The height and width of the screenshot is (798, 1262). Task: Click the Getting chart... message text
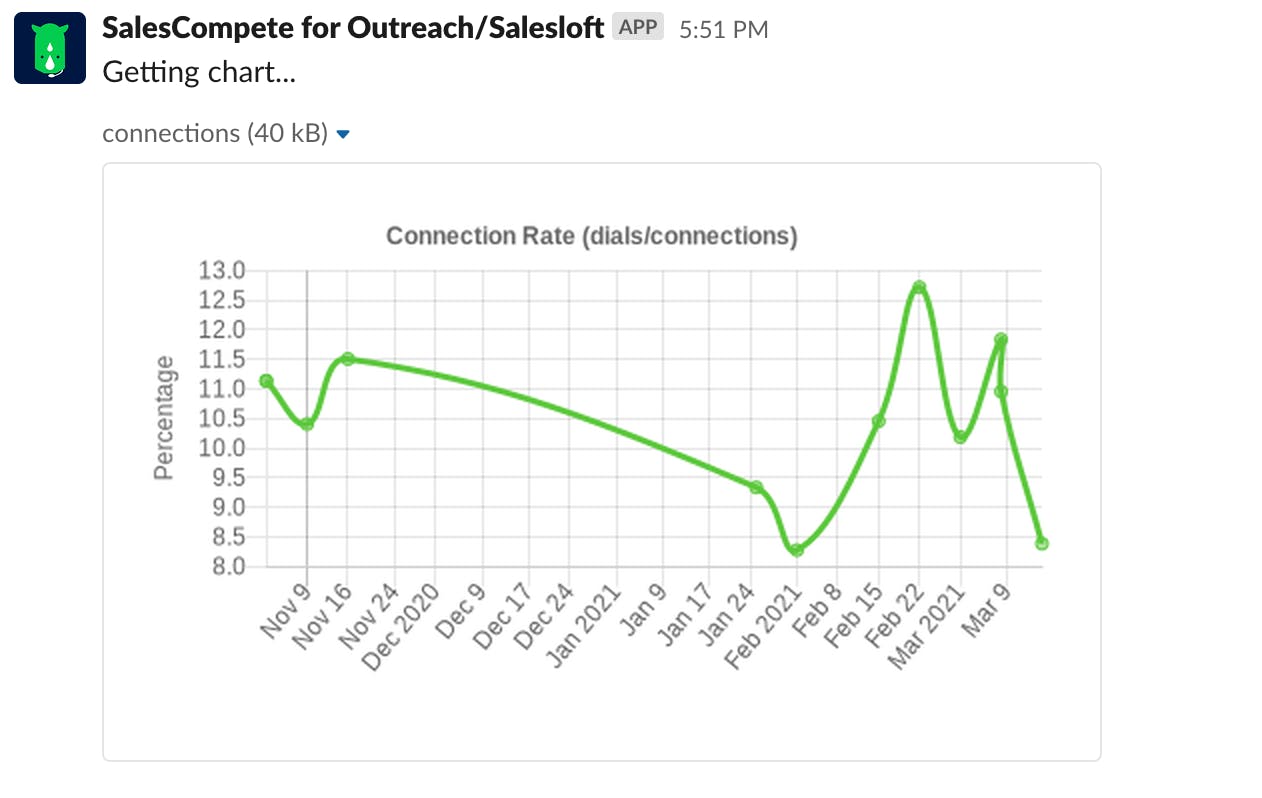point(199,72)
